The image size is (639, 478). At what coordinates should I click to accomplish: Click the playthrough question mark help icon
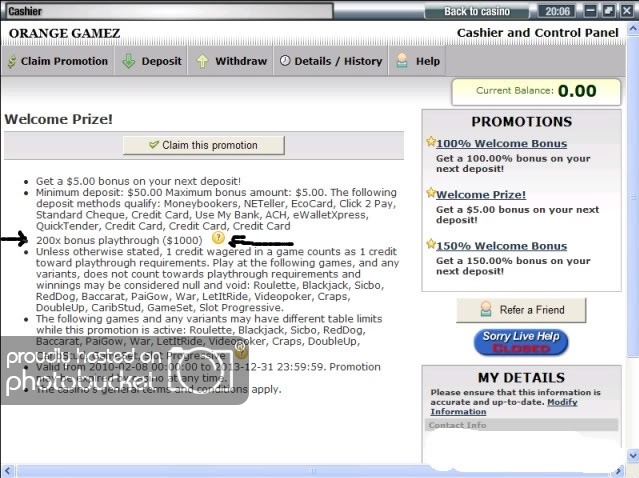218,238
